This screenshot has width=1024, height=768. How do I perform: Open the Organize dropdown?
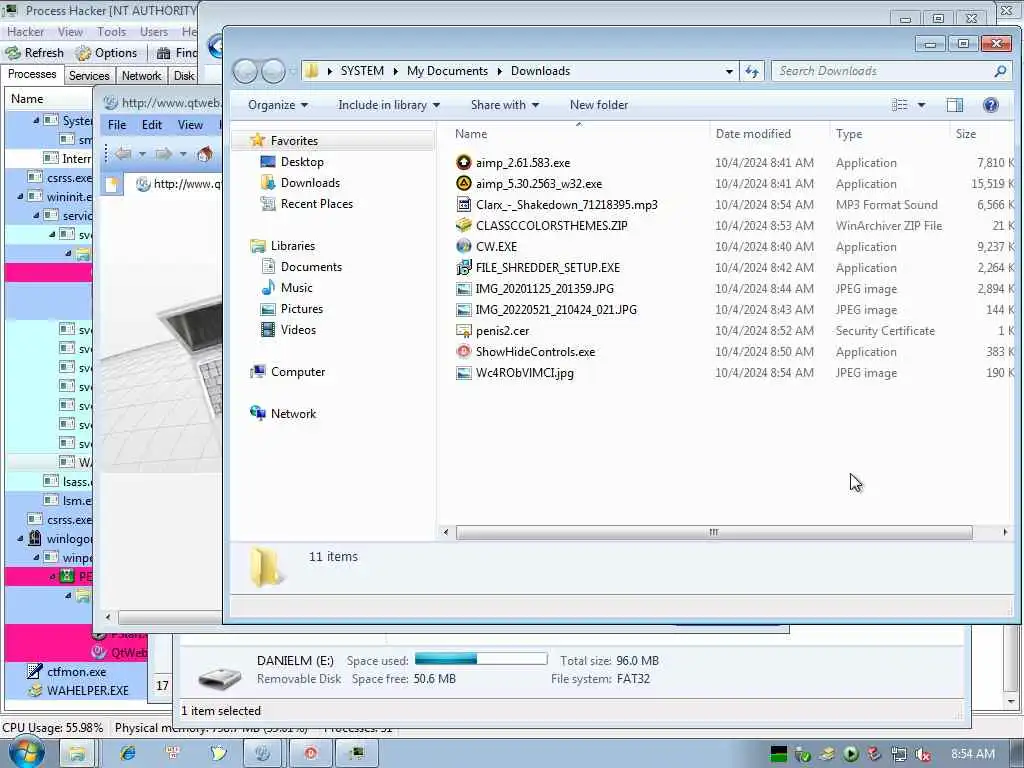coord(278,104)
